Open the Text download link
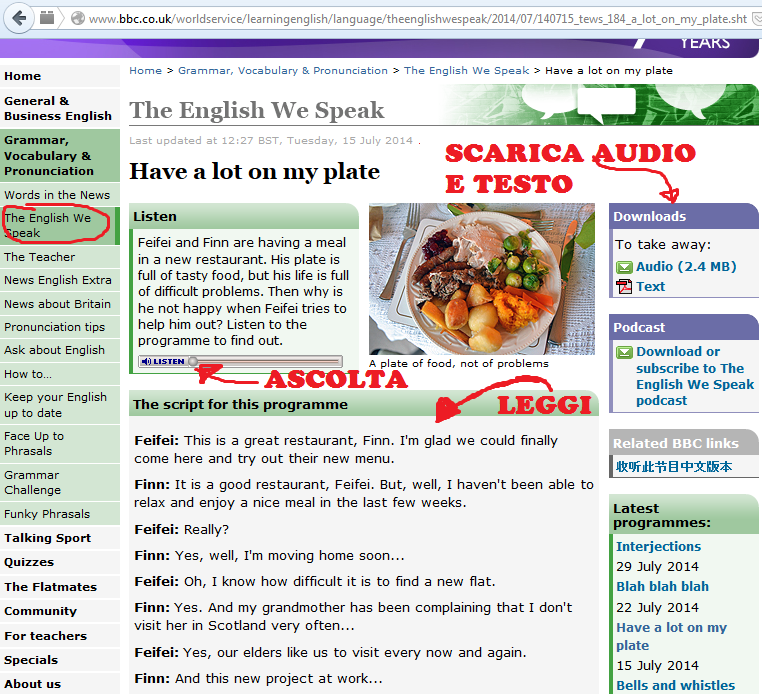Image resolution: width=762 pixels, height=694 pixels. [650, 287]
